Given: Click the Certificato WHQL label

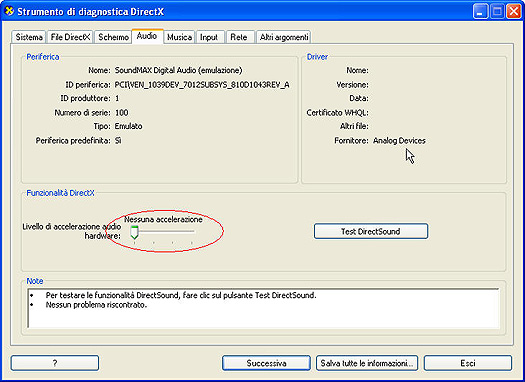Looking at the screenshot, I should click(337, 113).
